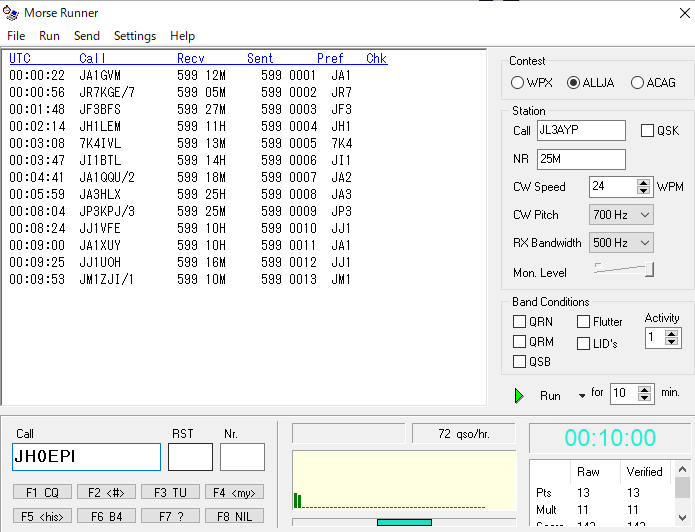The height and width of the screenshot is (532, 695).
Task: Increase Activity level with up arrow
Action: click(x=671, y=334)
